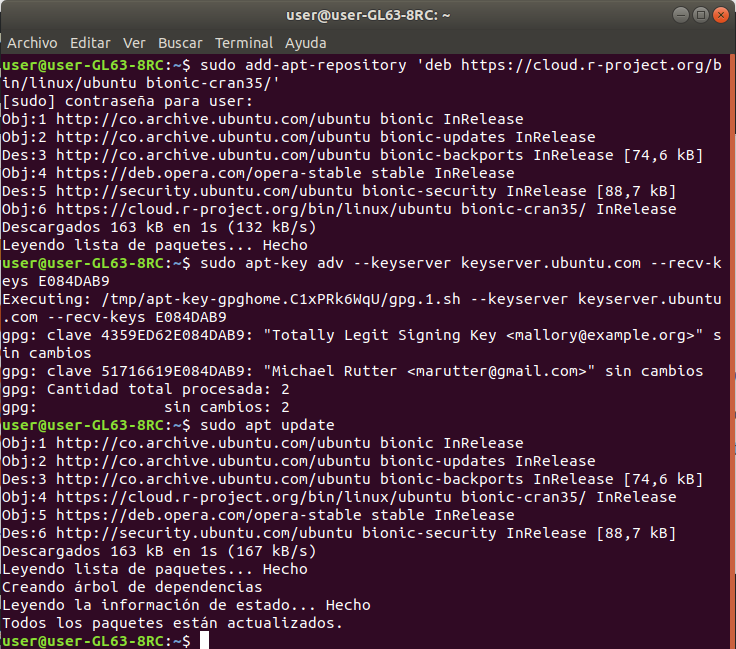Viewport: 736px width, 649px height.
Task: Click the terminal cursor at last prompt
Action: (x=204, y=640)
